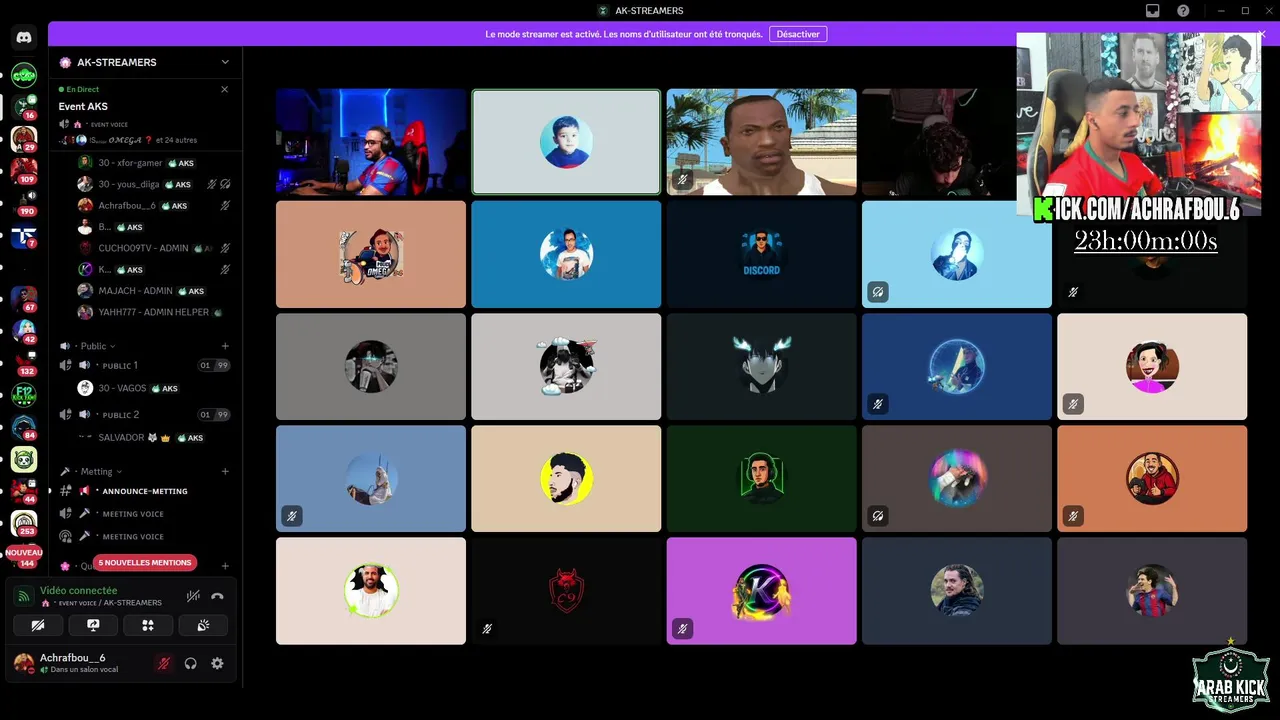Click the green topmost server icon

coord(24,75)
